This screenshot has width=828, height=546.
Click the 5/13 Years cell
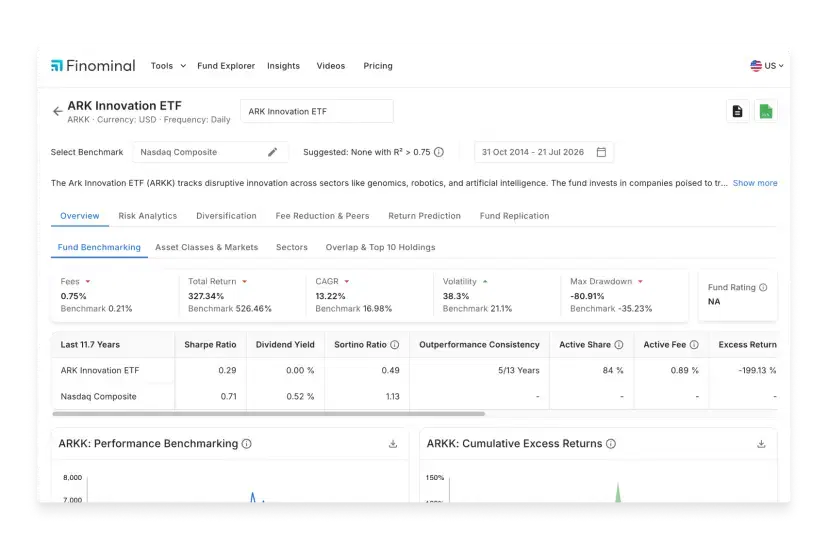tap(519, 371)
